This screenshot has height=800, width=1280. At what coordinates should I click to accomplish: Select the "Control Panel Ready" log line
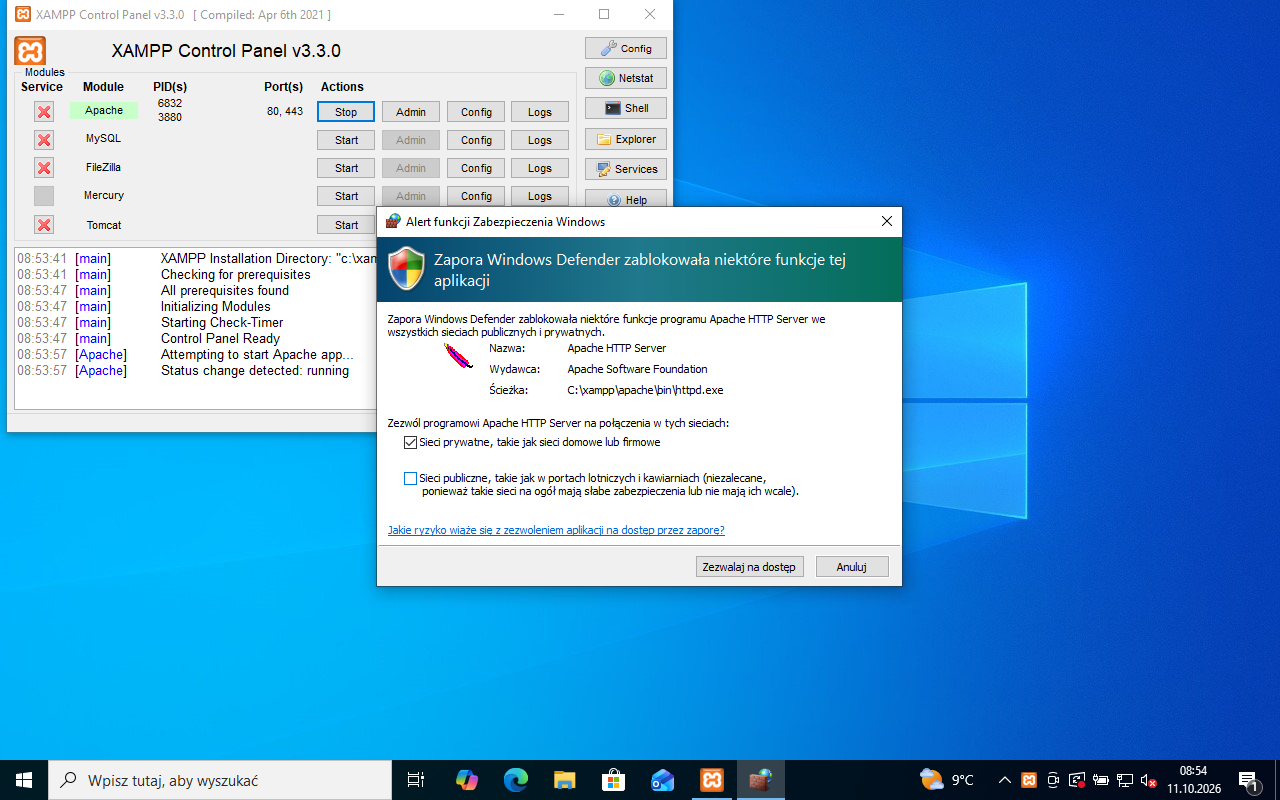[220, 338]
